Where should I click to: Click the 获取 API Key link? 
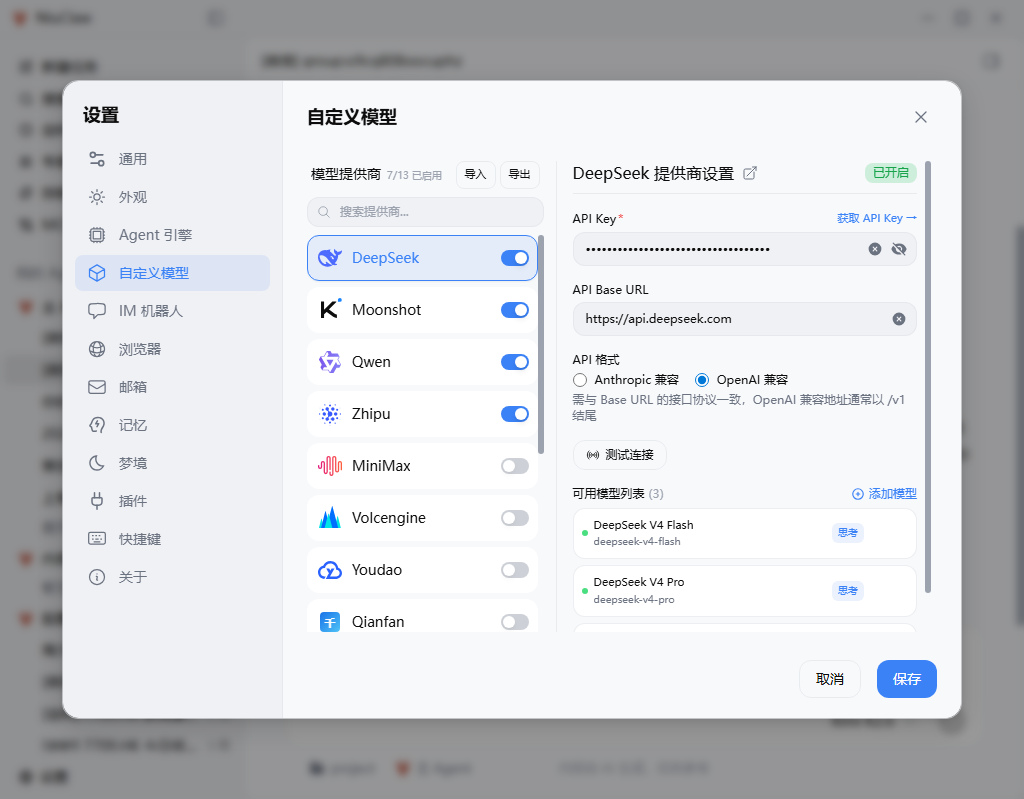point(876,218)
